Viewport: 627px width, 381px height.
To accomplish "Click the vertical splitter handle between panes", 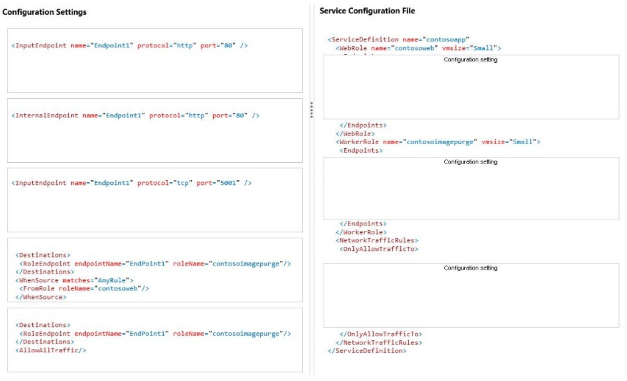I will point(312,110).
